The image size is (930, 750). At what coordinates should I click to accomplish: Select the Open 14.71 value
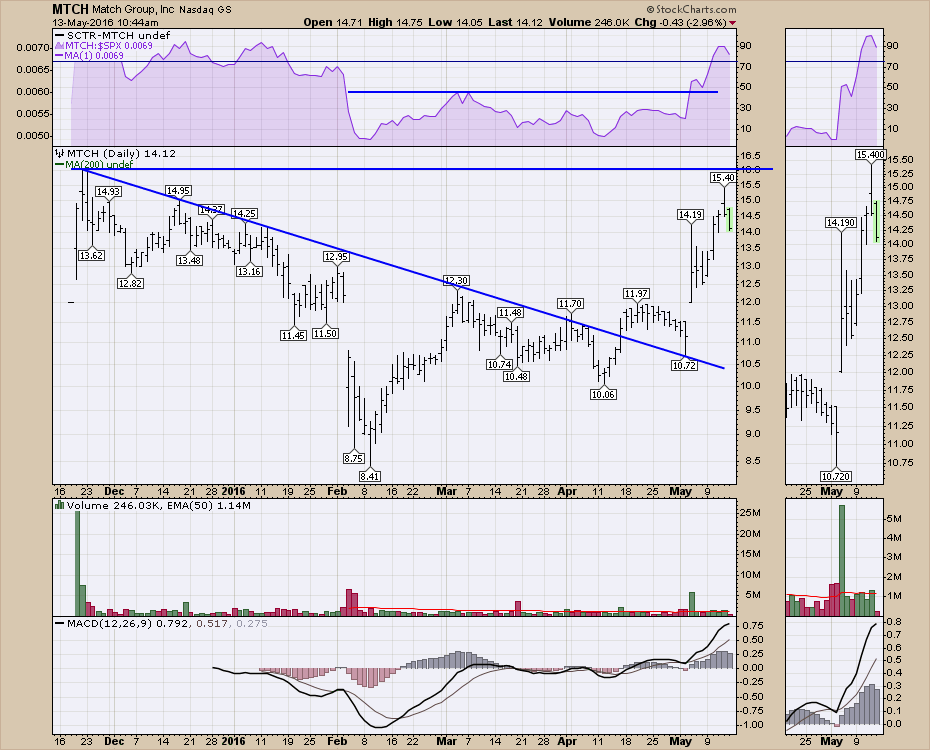331,23
